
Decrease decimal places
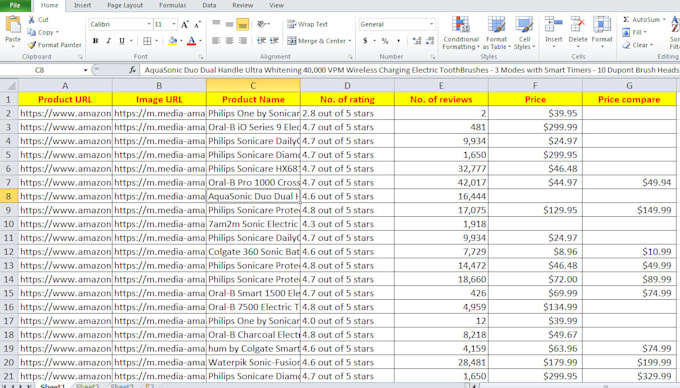(x=430, y=41)
